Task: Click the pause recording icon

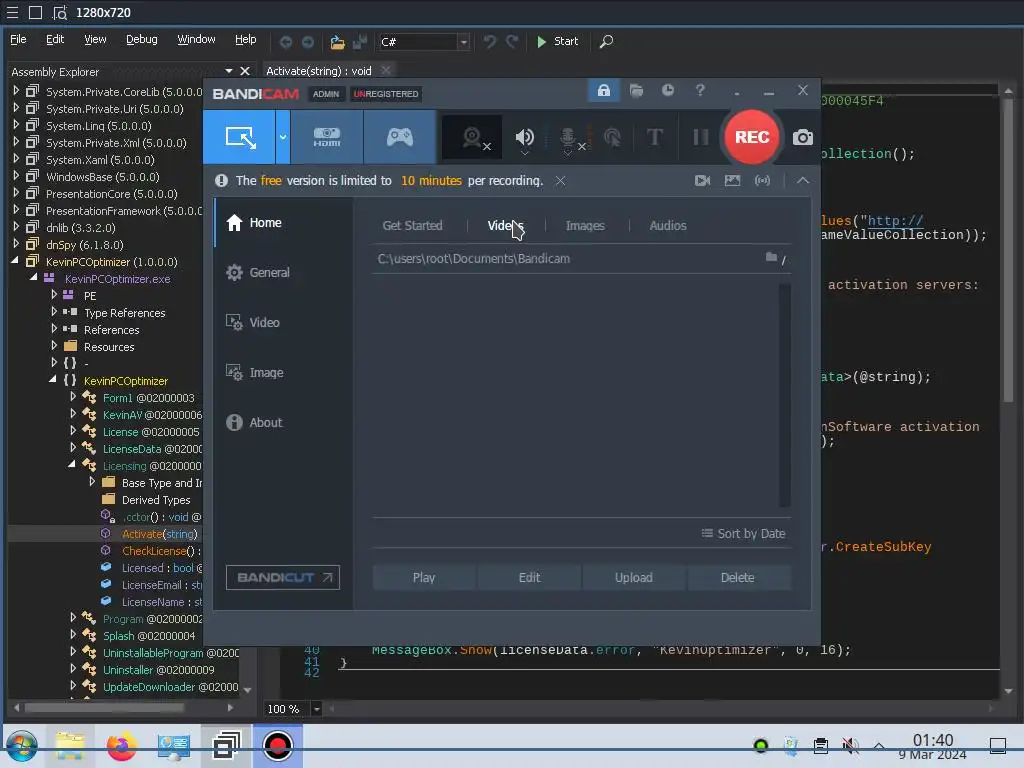Action: pyautogui.click(x=700, y=137)
